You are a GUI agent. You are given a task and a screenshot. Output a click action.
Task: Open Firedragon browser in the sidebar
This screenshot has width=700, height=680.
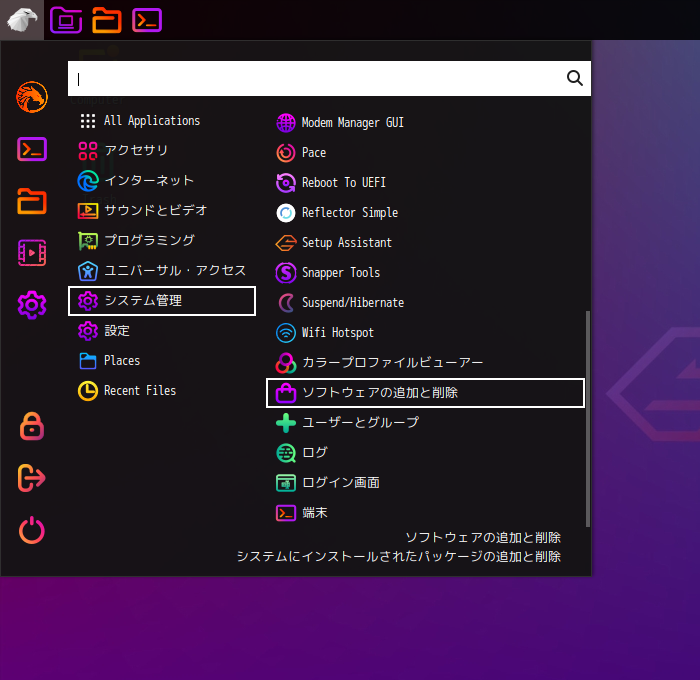click(x=32, y=97)
